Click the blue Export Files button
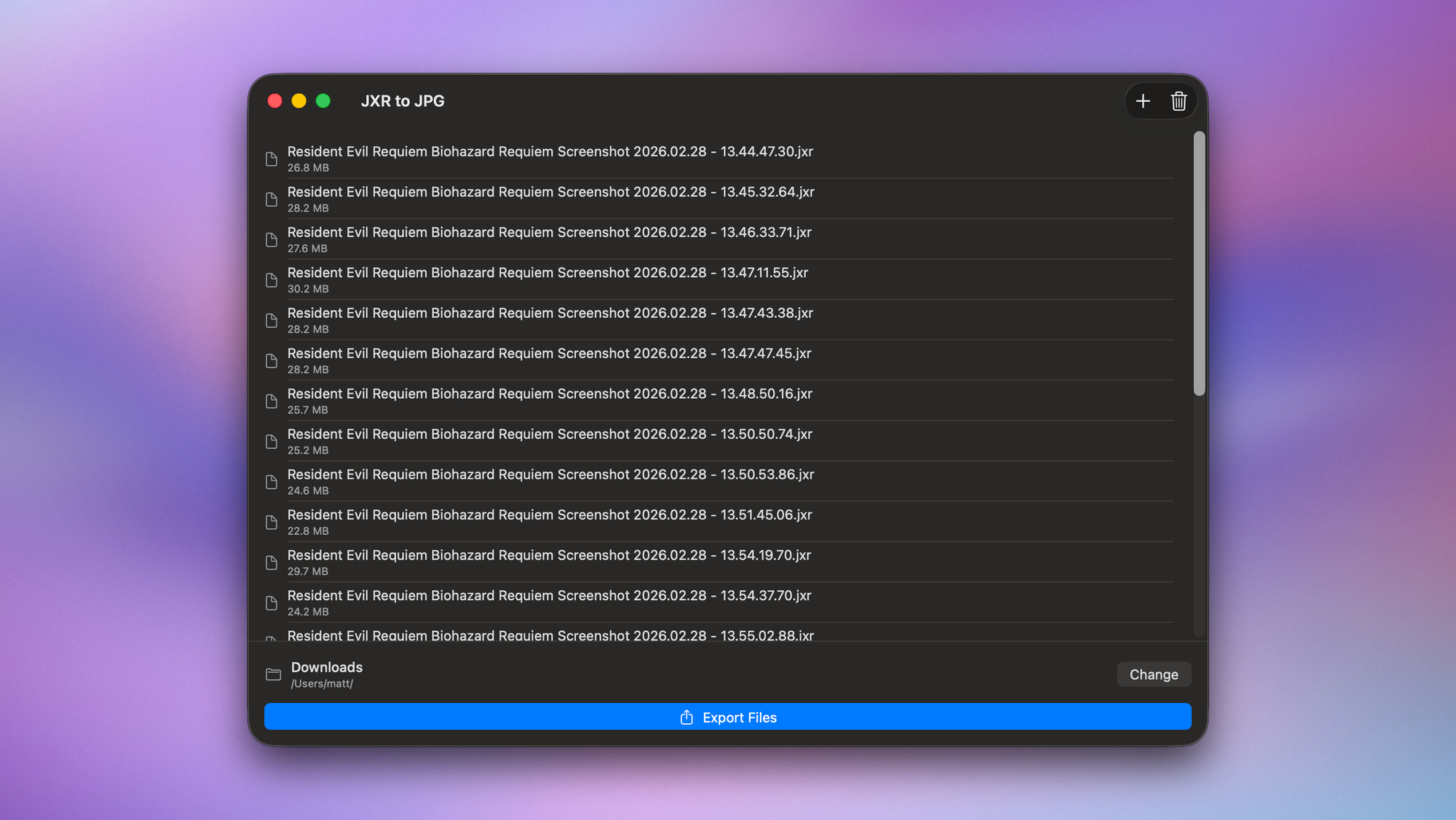 (728, 717)
